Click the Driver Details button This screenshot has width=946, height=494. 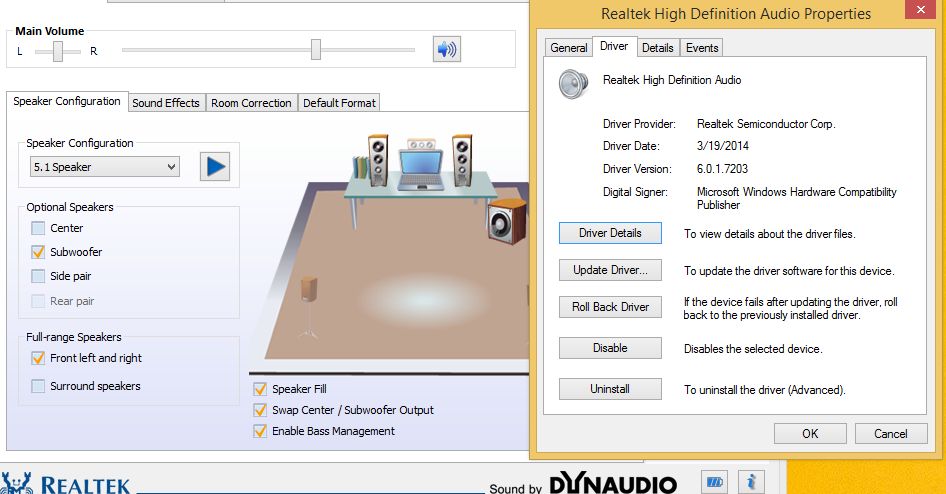click(610, 233)
